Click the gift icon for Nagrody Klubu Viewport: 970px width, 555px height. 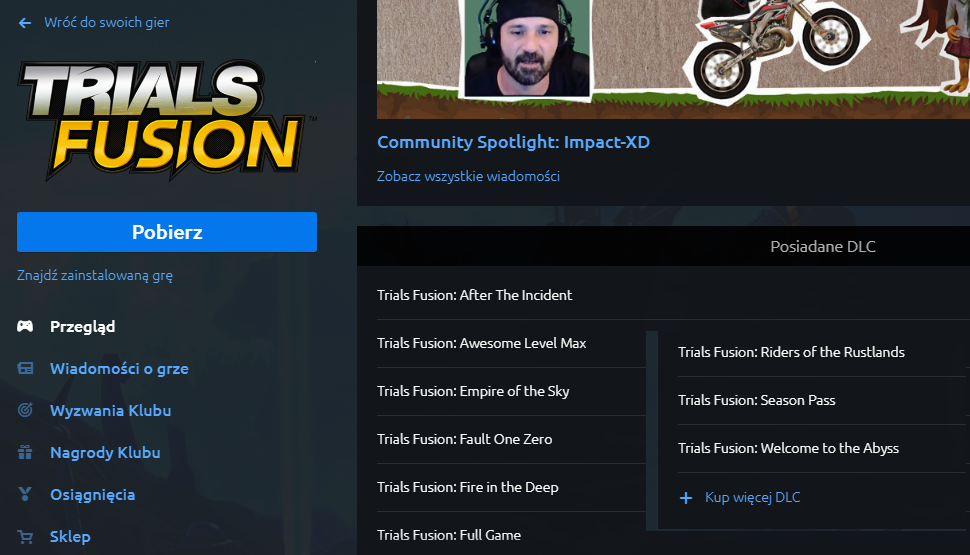[x=25, y=452]
